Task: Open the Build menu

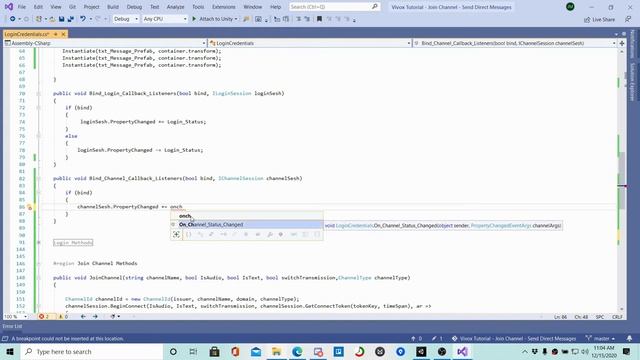Action: (x=113, y=7)
